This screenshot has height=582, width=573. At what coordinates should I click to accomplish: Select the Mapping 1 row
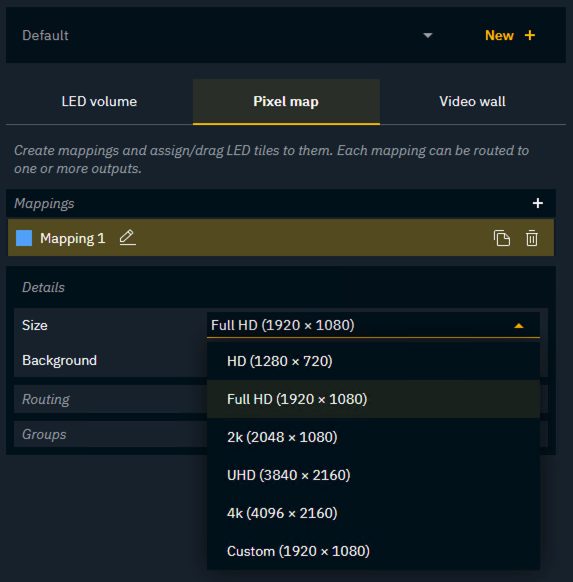281,238
